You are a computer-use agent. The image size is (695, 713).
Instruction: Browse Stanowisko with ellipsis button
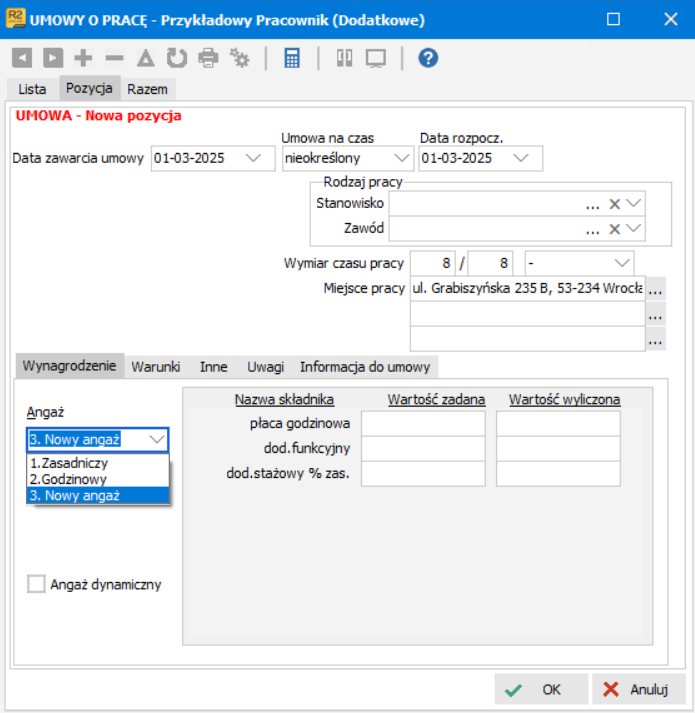tap(593, 205)
